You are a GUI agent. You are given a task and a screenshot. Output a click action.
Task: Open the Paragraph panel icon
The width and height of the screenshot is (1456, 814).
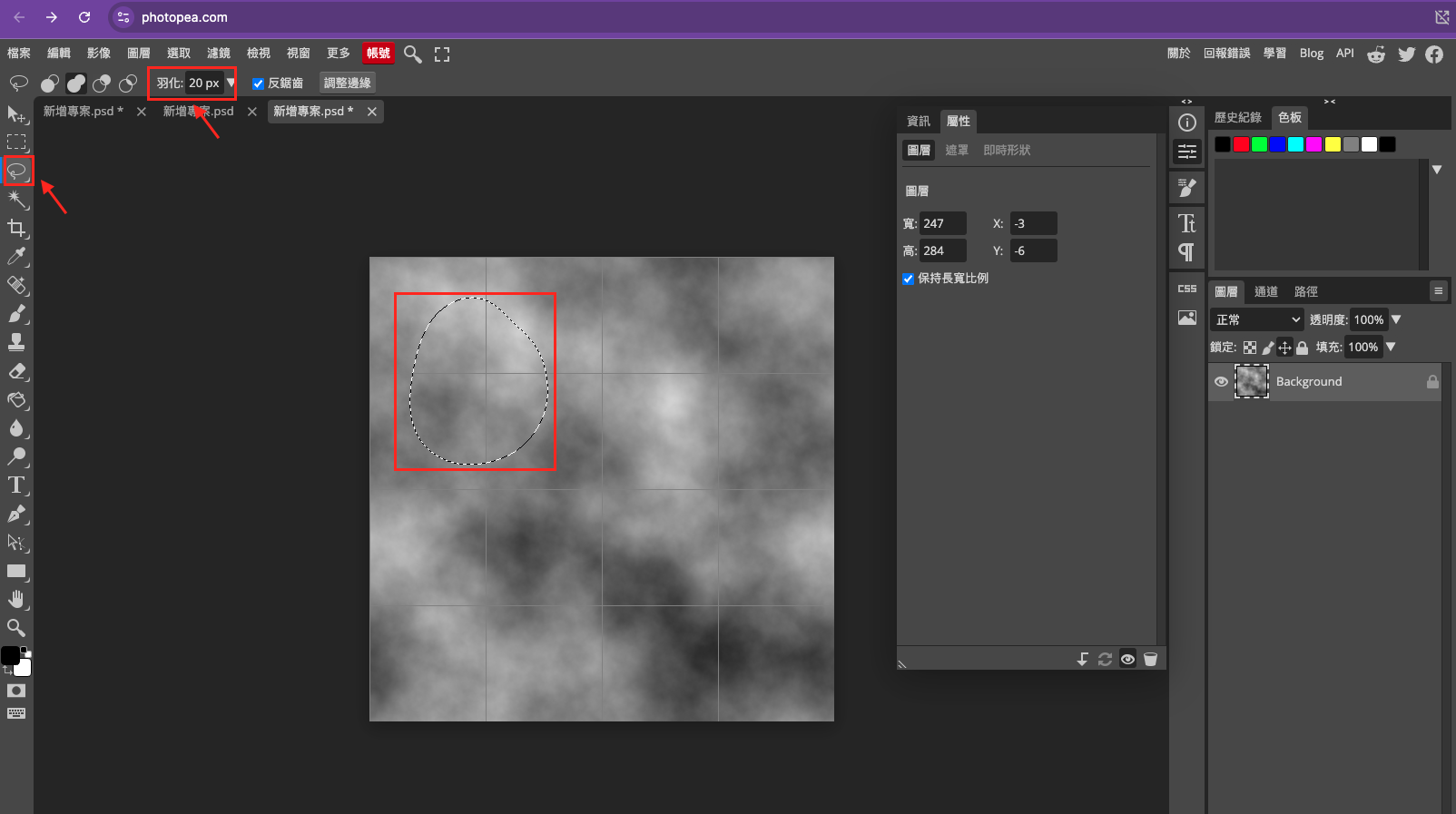(x=1187, y=252)
